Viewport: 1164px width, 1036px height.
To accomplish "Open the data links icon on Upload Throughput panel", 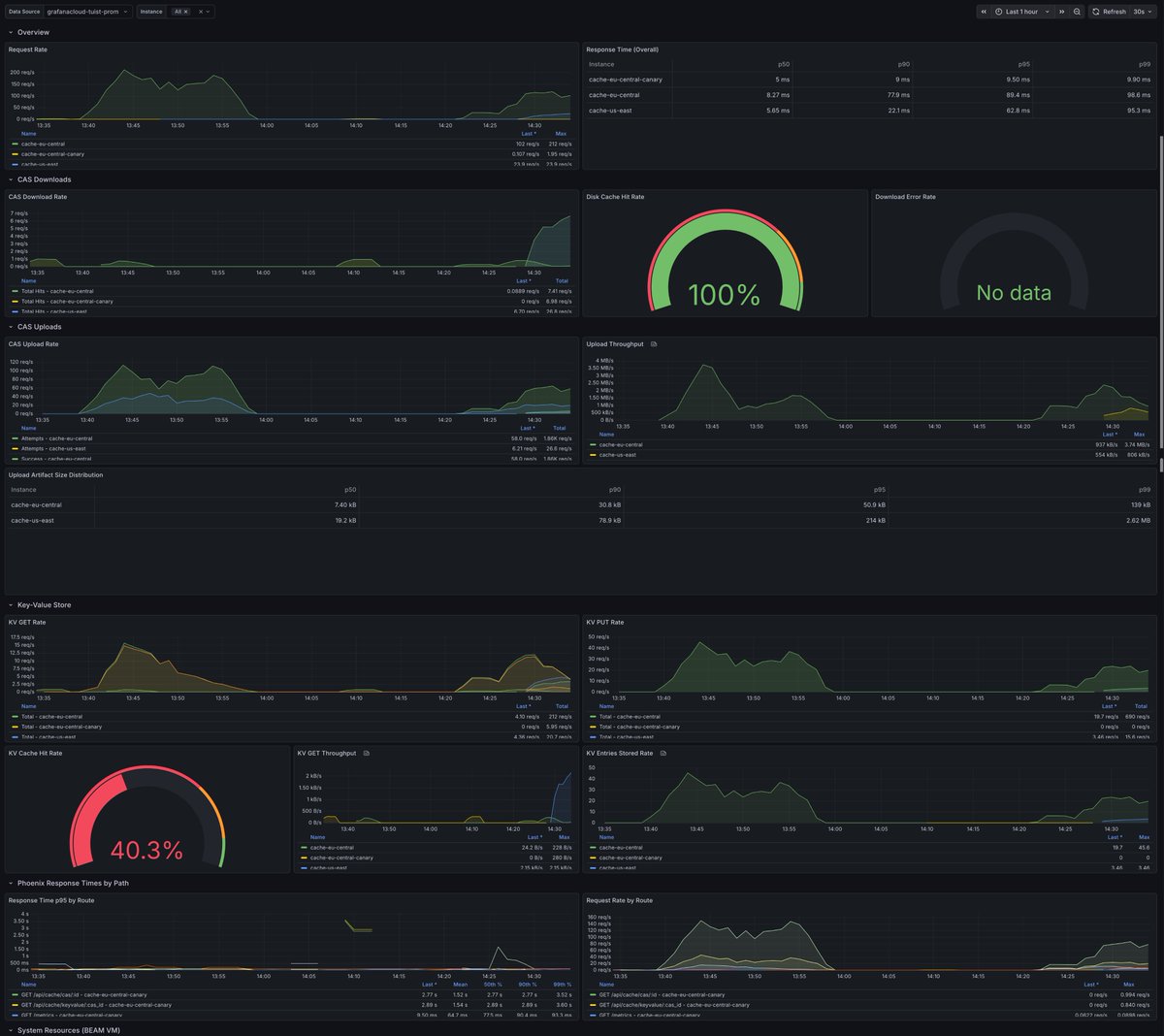I will pyautogui.click(x=655, y=343).
